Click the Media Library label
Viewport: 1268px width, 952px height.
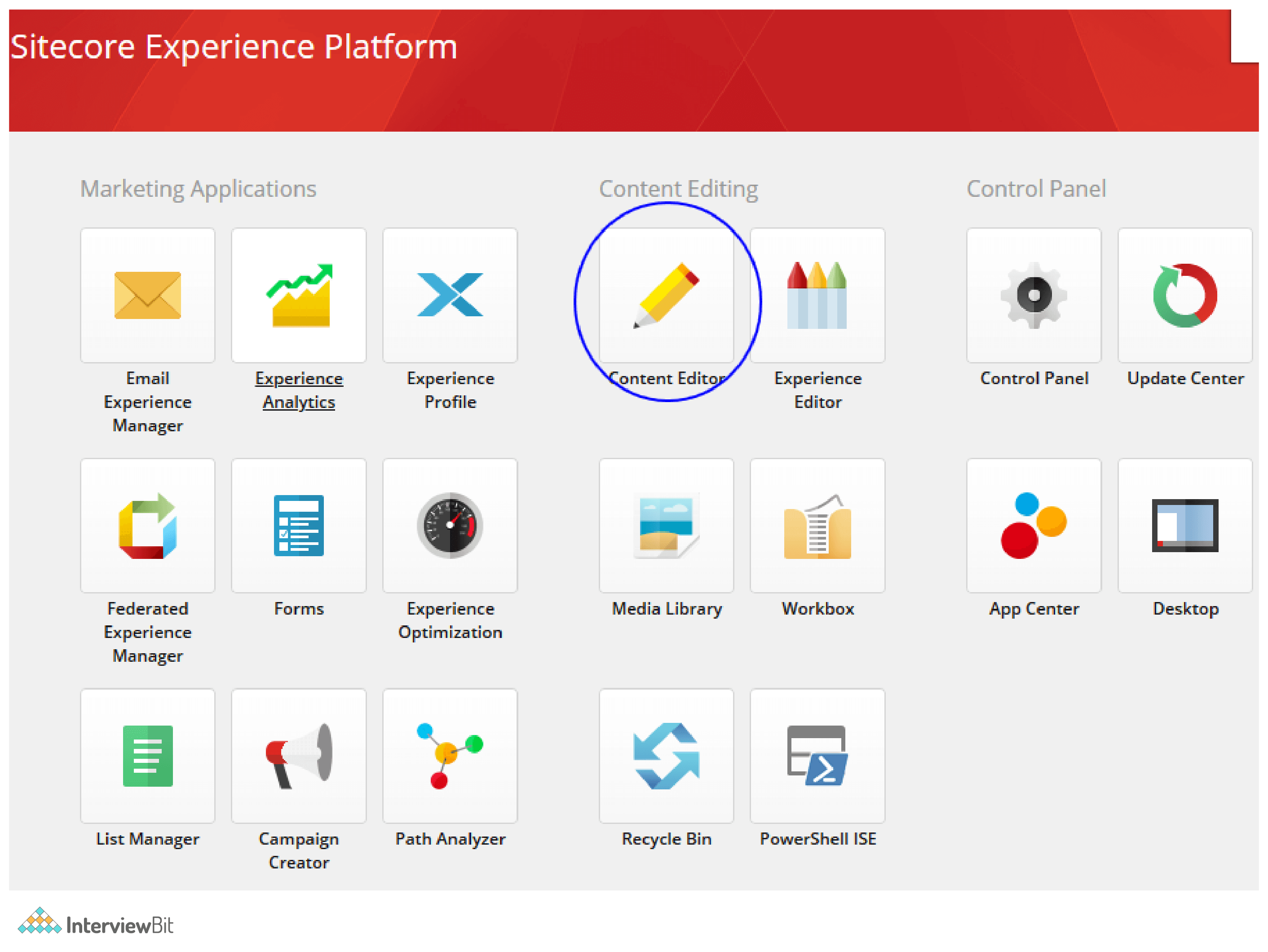[667, 608]
